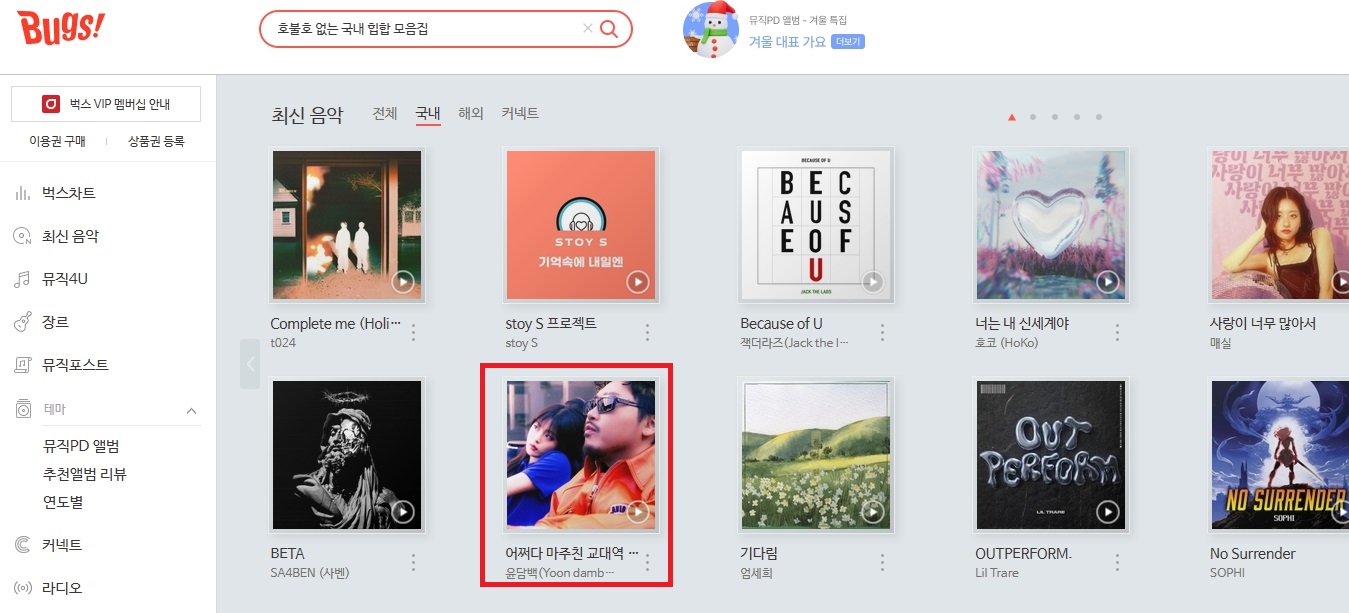
Task: Select the fourth carousel page dot
Action: click(x=1077, y=117)
